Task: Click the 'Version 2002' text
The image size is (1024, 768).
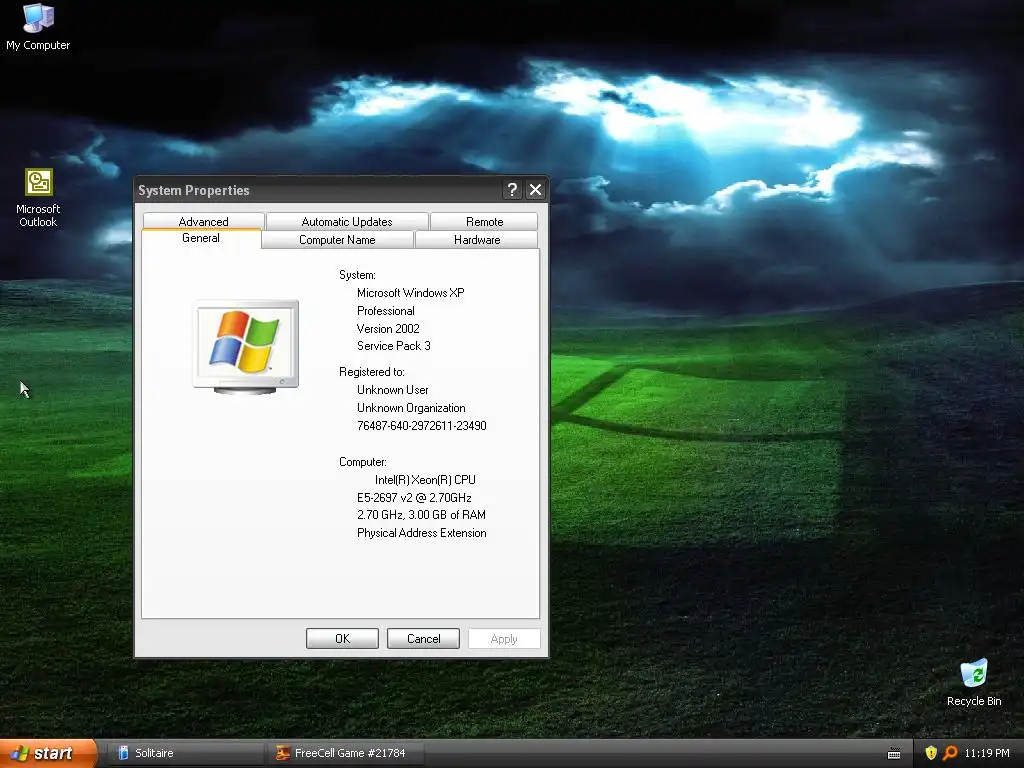Action: pos(388,328)
